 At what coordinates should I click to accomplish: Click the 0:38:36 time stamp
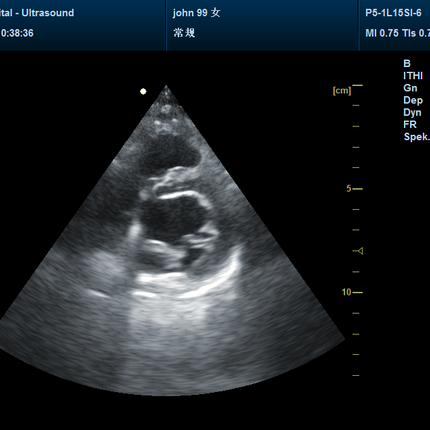pos(17,33)
